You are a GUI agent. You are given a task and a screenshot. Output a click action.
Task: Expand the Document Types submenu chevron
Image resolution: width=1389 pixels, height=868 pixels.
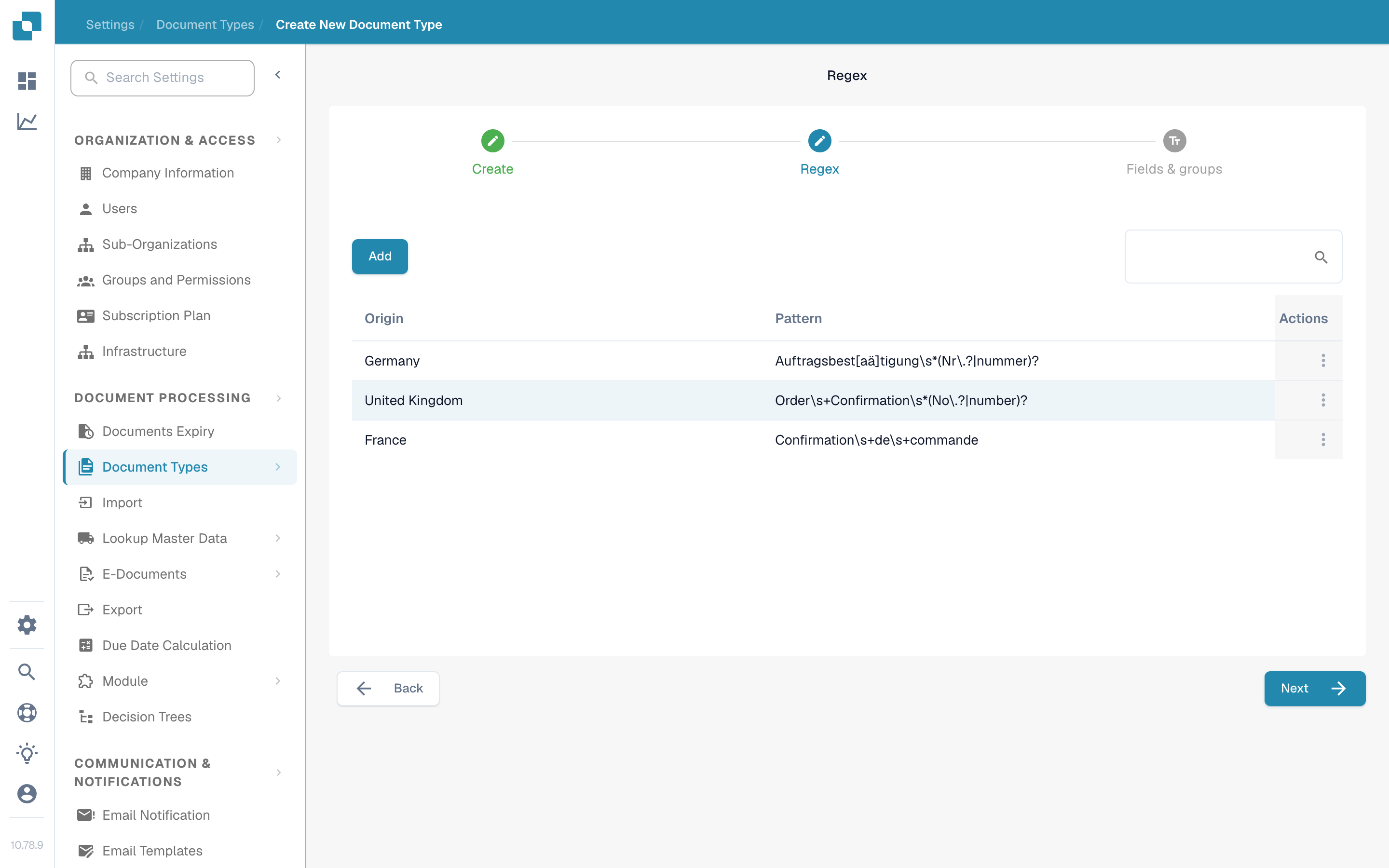[278, 467]
